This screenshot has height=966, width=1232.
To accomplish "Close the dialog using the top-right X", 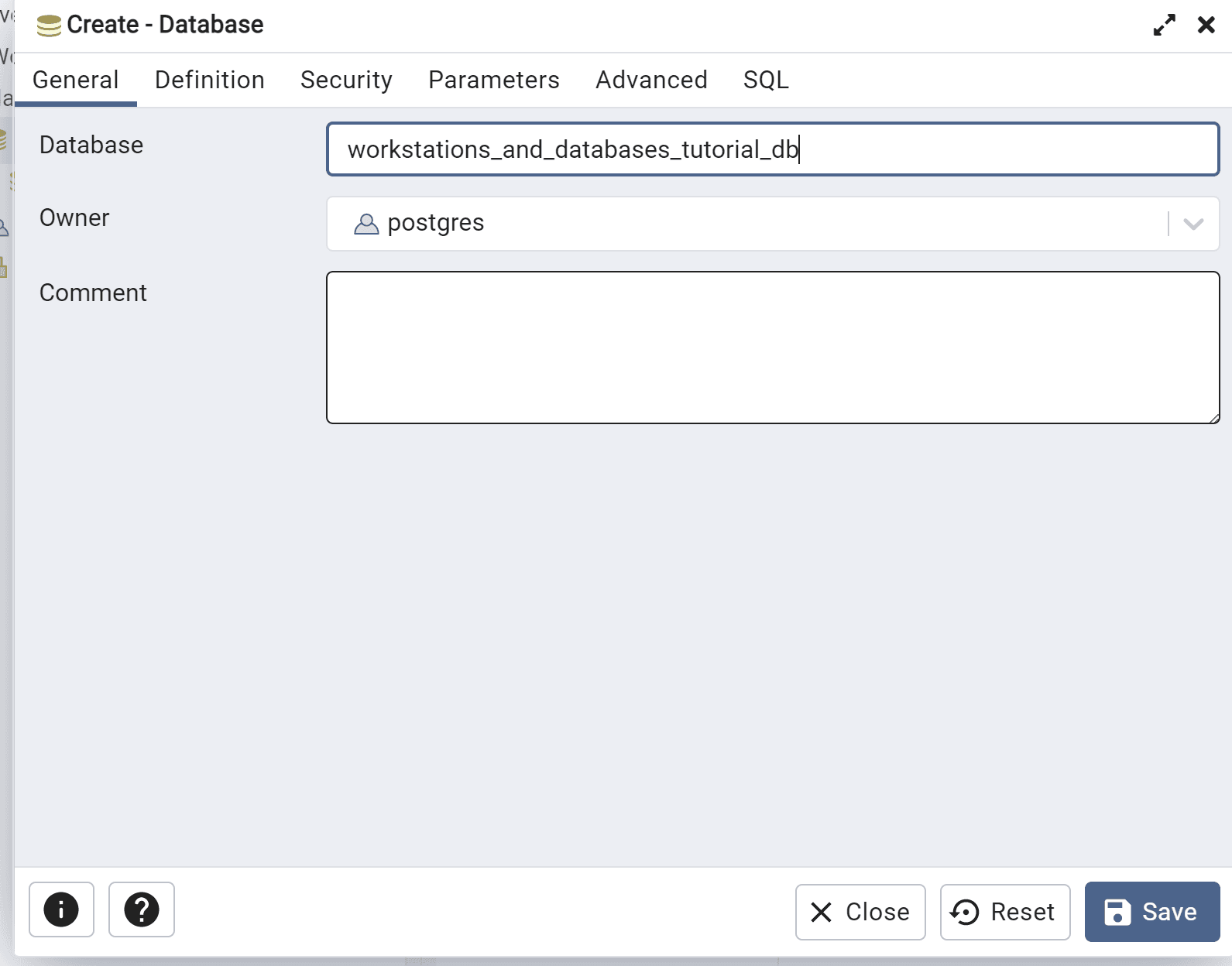I will coord(1206,26).
